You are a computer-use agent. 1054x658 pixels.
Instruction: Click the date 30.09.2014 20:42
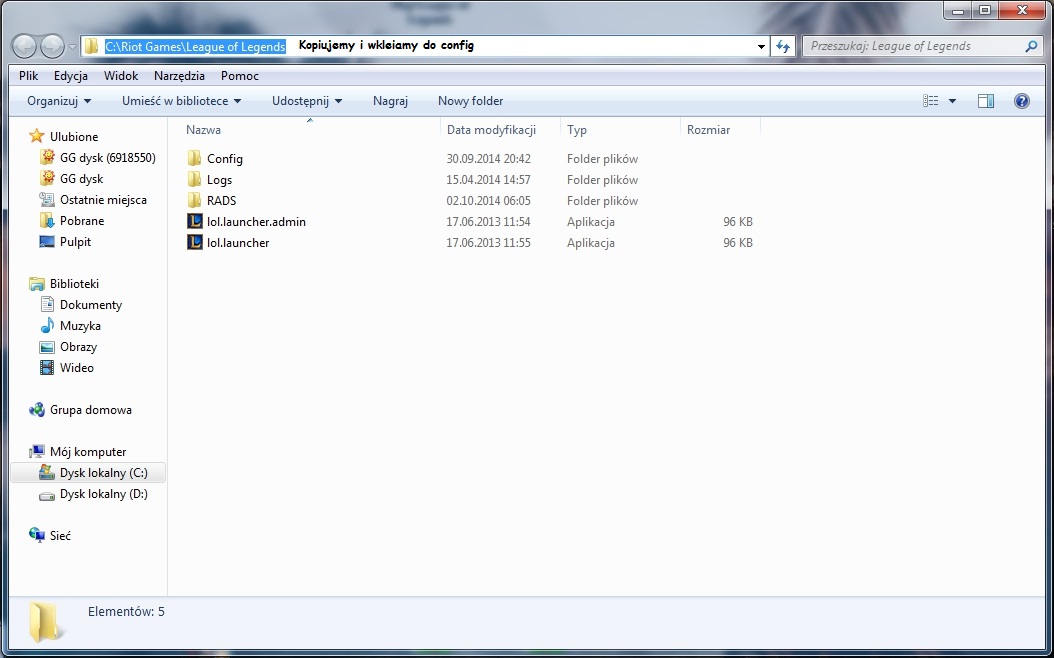[489, 159]
